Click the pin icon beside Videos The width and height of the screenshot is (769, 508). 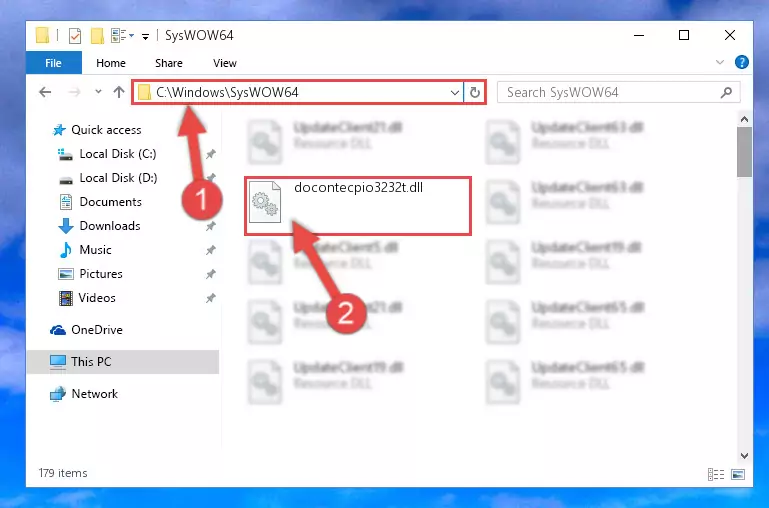coord(210,298)
